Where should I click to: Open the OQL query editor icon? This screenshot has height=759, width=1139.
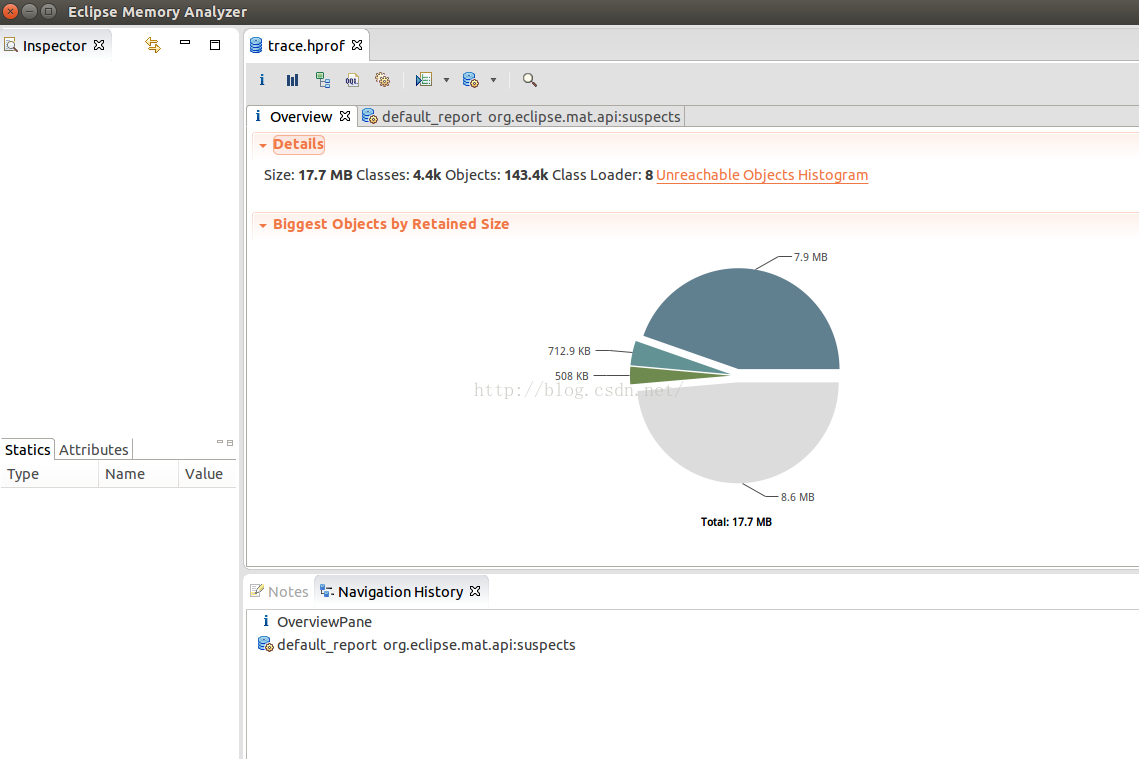(x=352, y=80)
